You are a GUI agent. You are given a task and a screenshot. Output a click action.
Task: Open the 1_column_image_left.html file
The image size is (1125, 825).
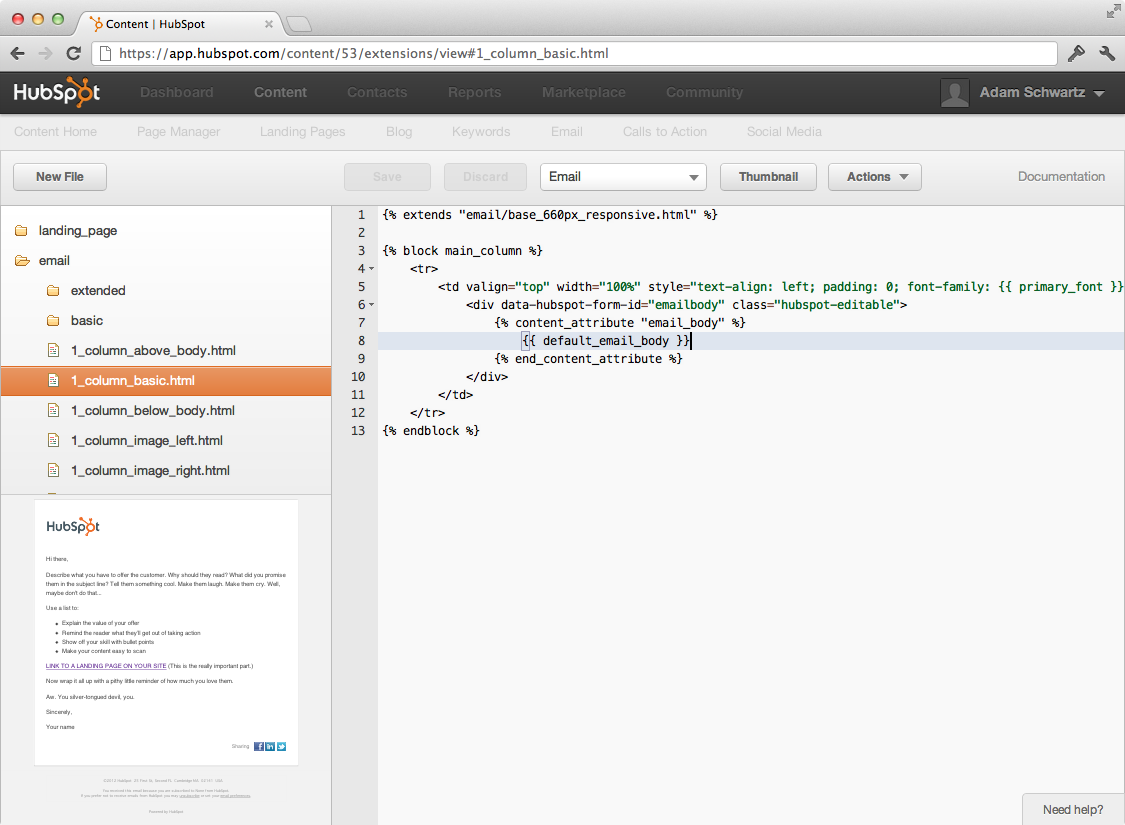point(166,440)
